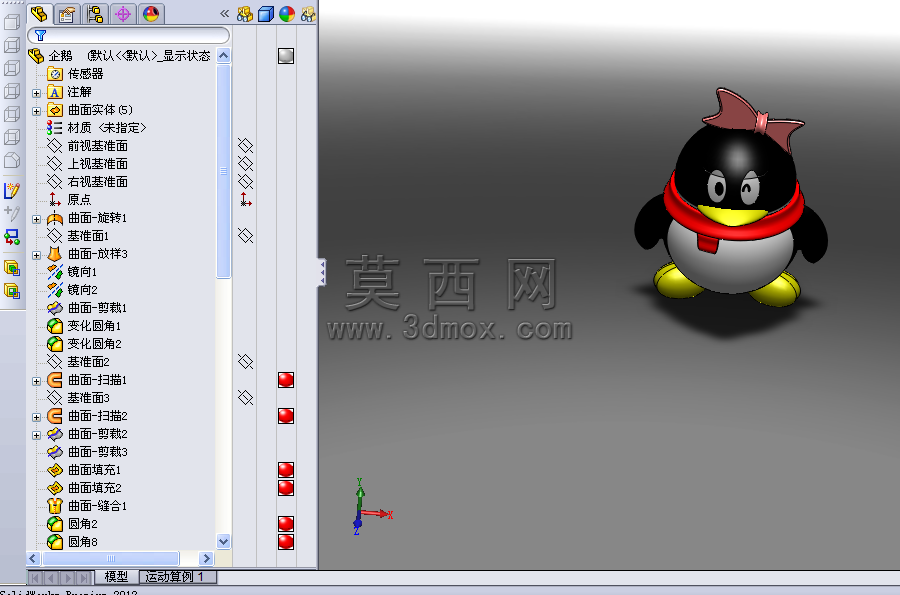This screenshot has height=595, width=900.
Task: Click the 圆角8 fillet icon
Action: coord(55,542)
